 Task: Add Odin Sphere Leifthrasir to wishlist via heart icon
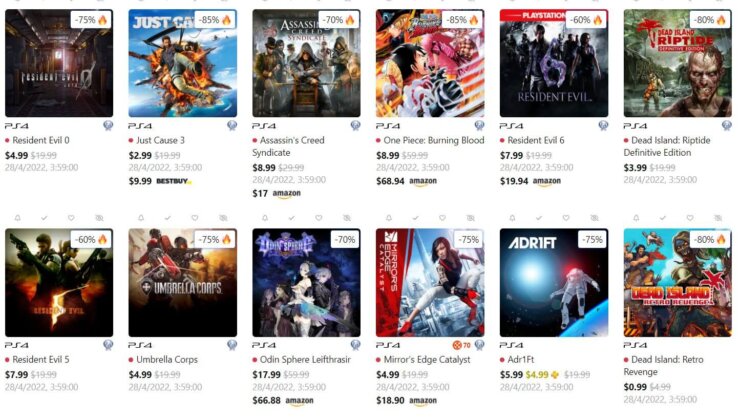pos(319,218)
